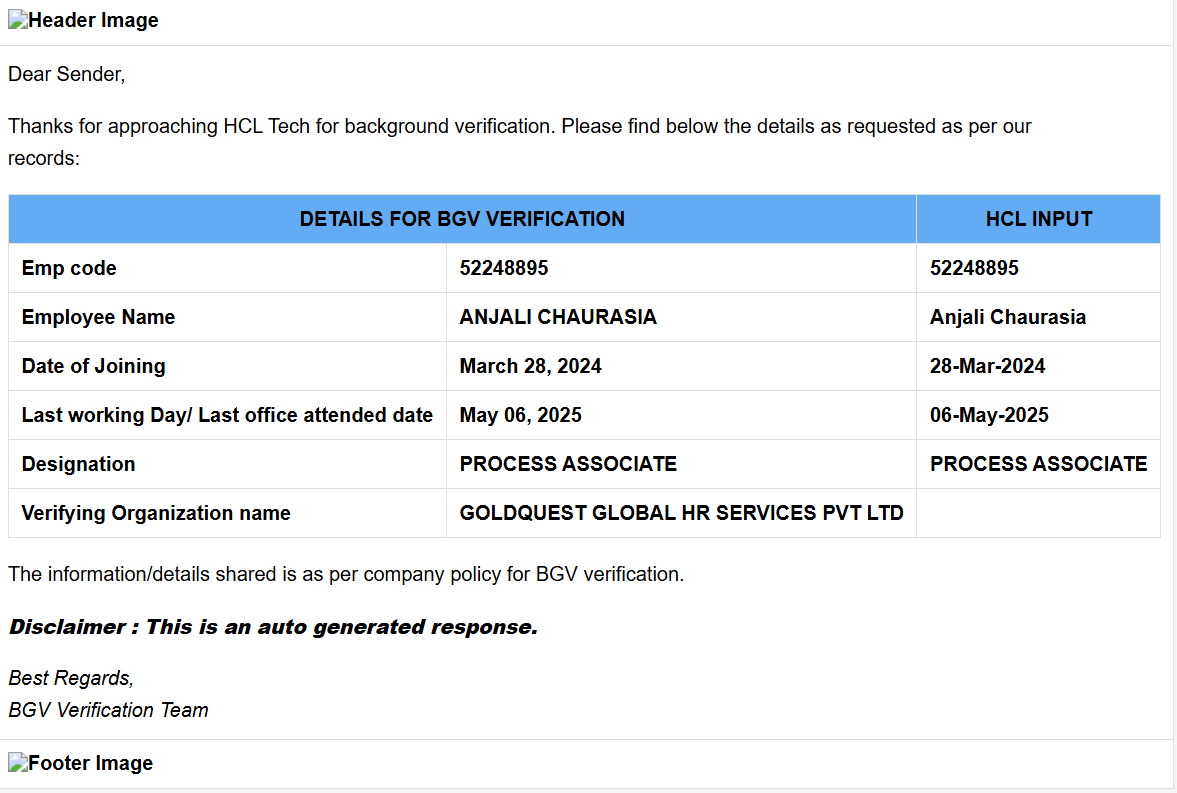1177x793 pixels.
Task: Select the uppercase "ANJALI CHAURASIA" cell
Action: tap(558, 317)
